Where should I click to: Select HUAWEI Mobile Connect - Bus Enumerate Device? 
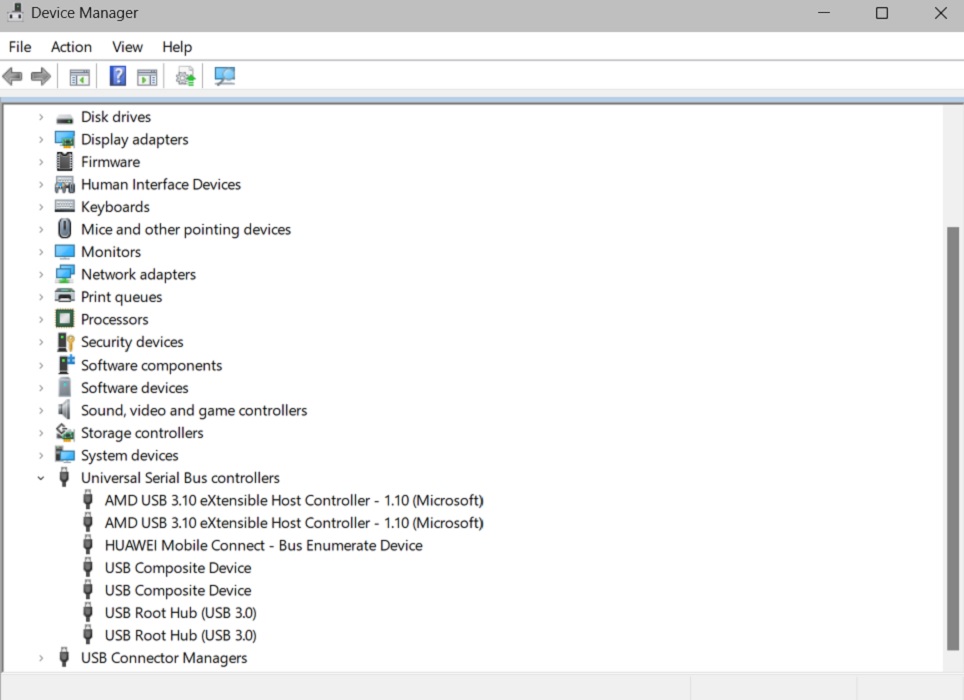tap(263, 545)
